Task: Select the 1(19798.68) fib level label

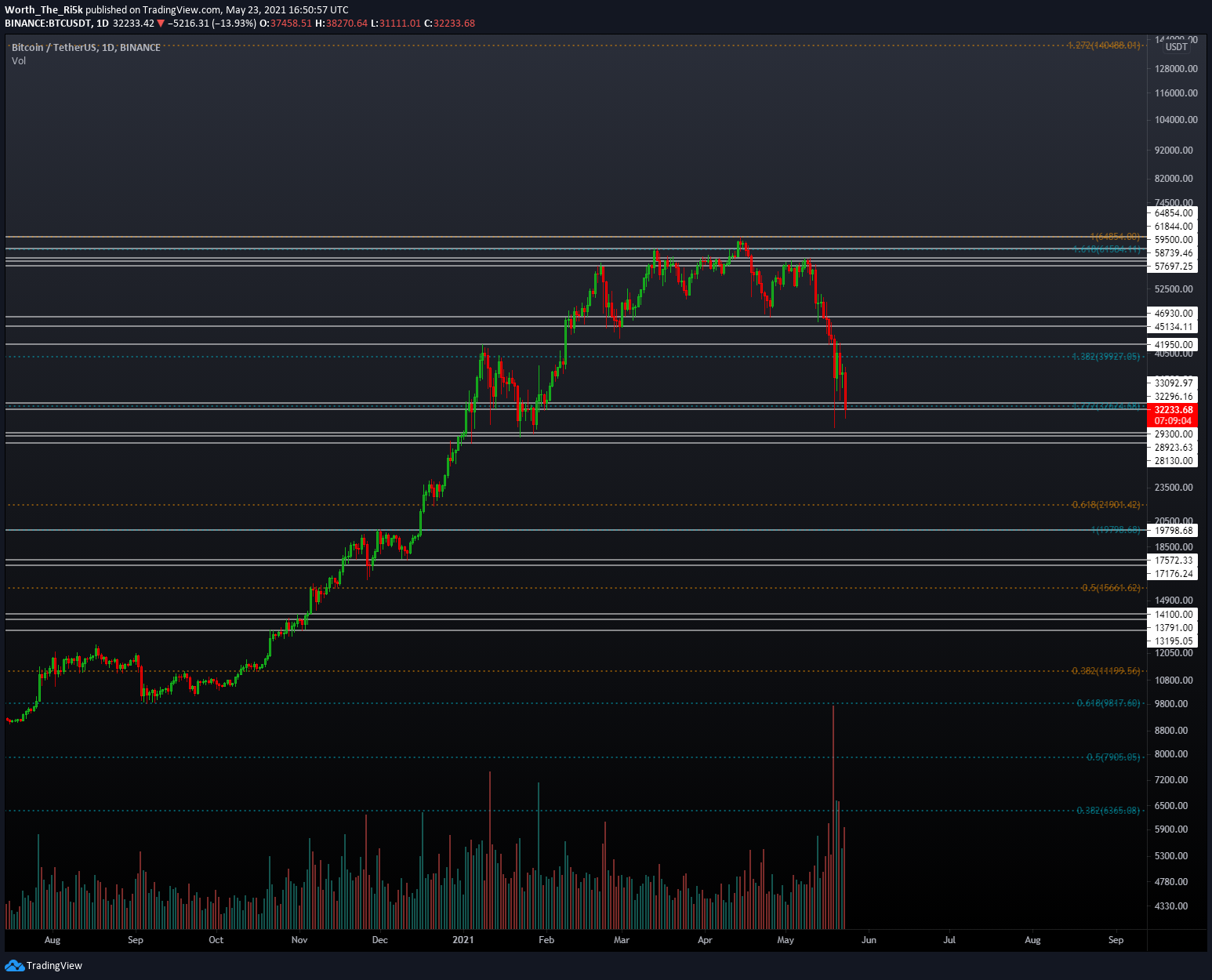Action: (1116, 530)
